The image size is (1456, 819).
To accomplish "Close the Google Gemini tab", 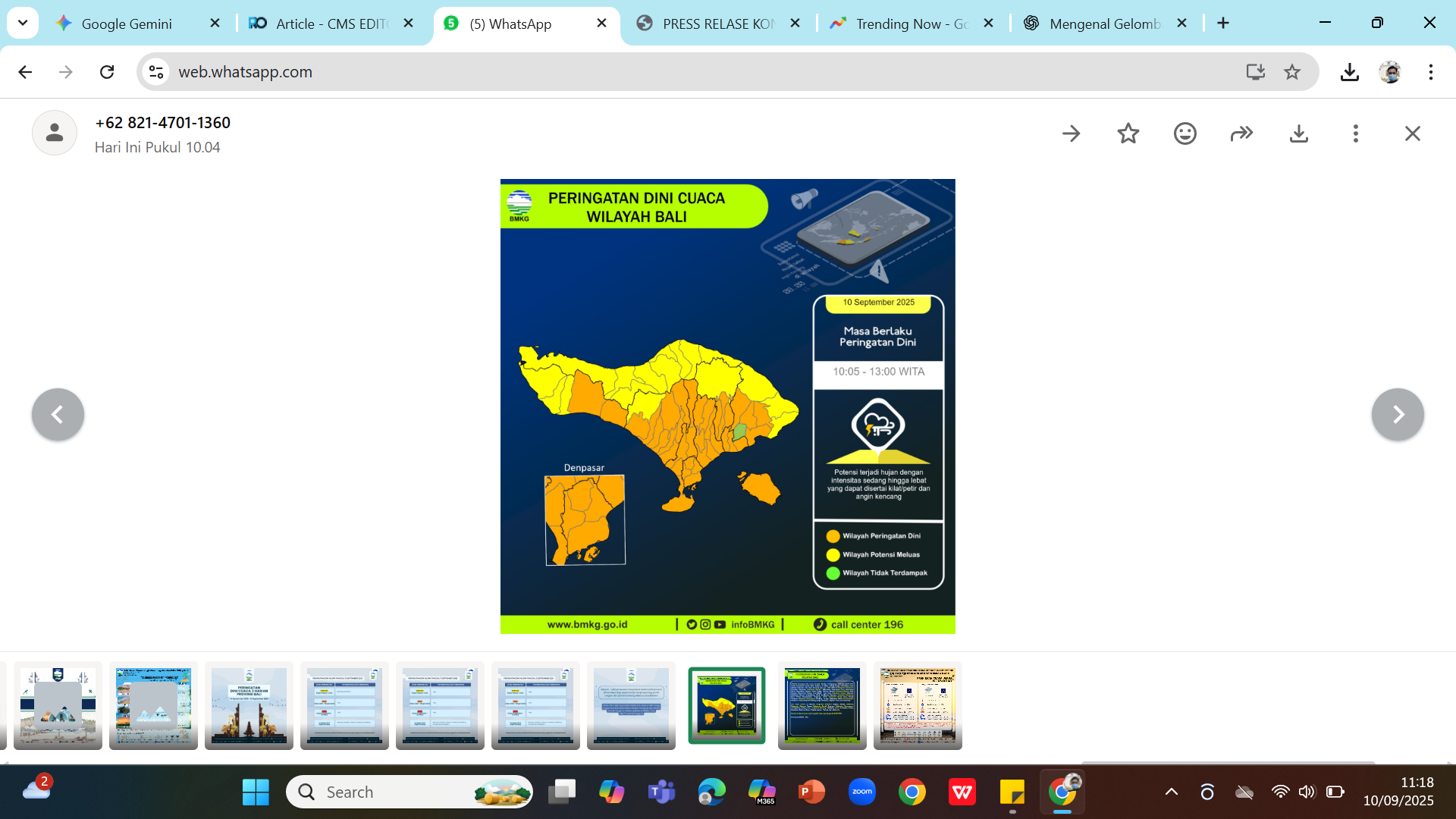I will pos(215,24).
